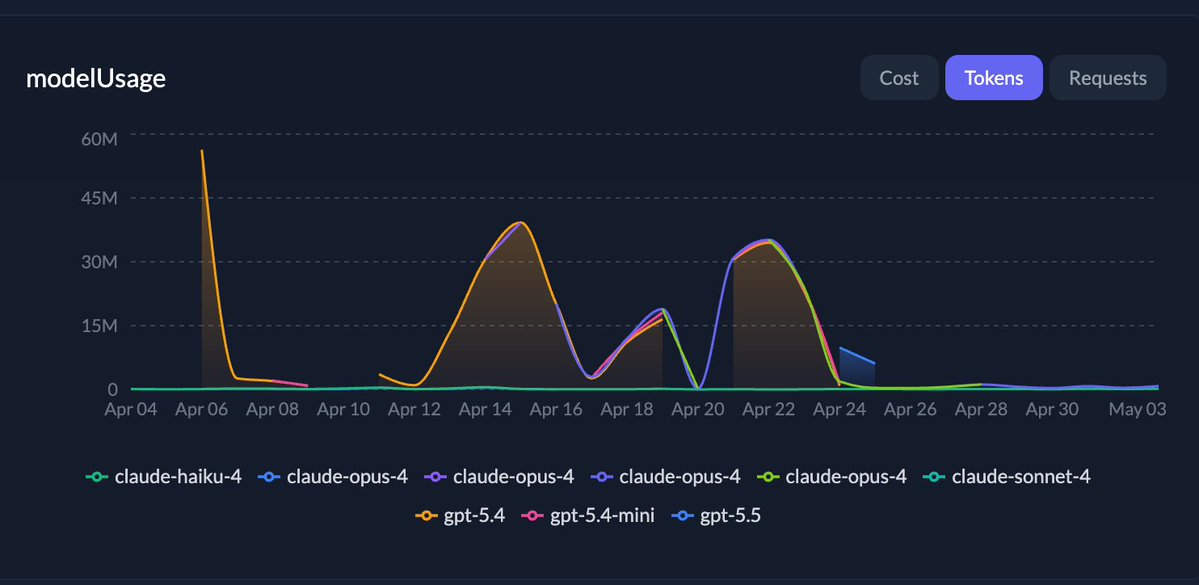Image resolution: width=1199 pixels, height=585 pixels.
Task: Toggle the green claude-opus-4 legend entry
Action: click(x=831, y=477)
